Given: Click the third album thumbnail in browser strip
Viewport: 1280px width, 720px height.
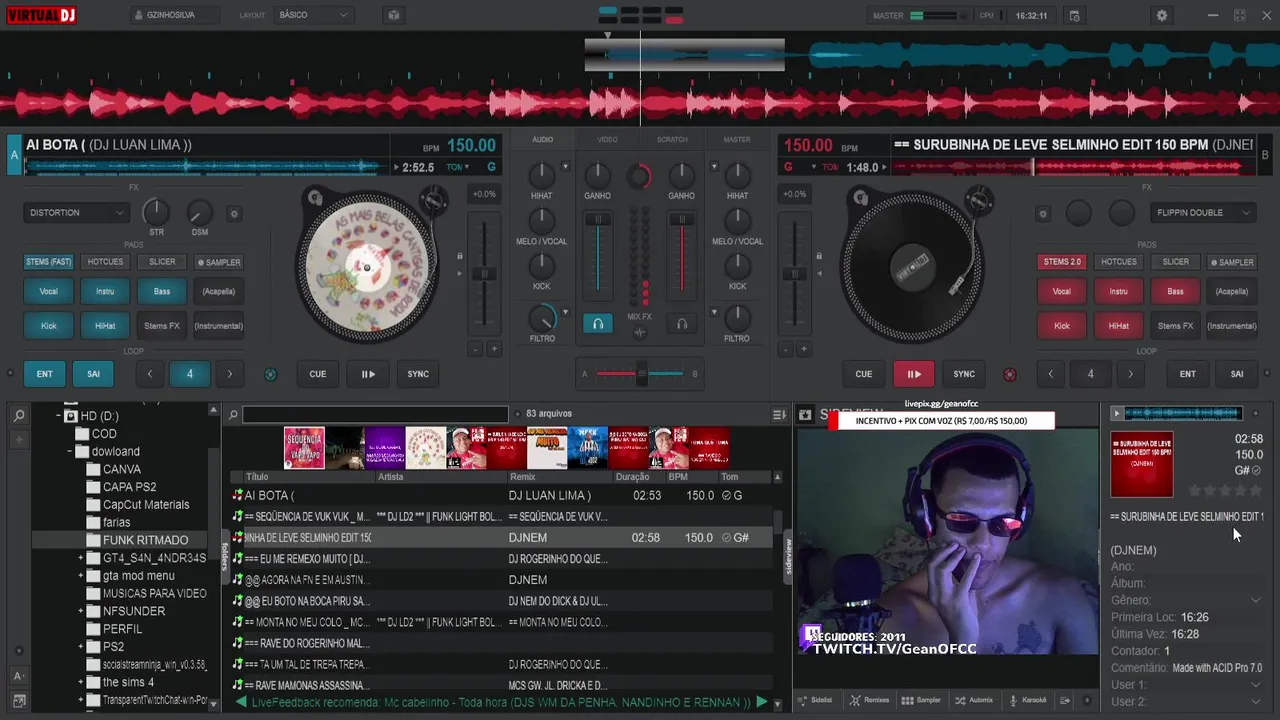Looking at the screenshot, I should 385,448.
